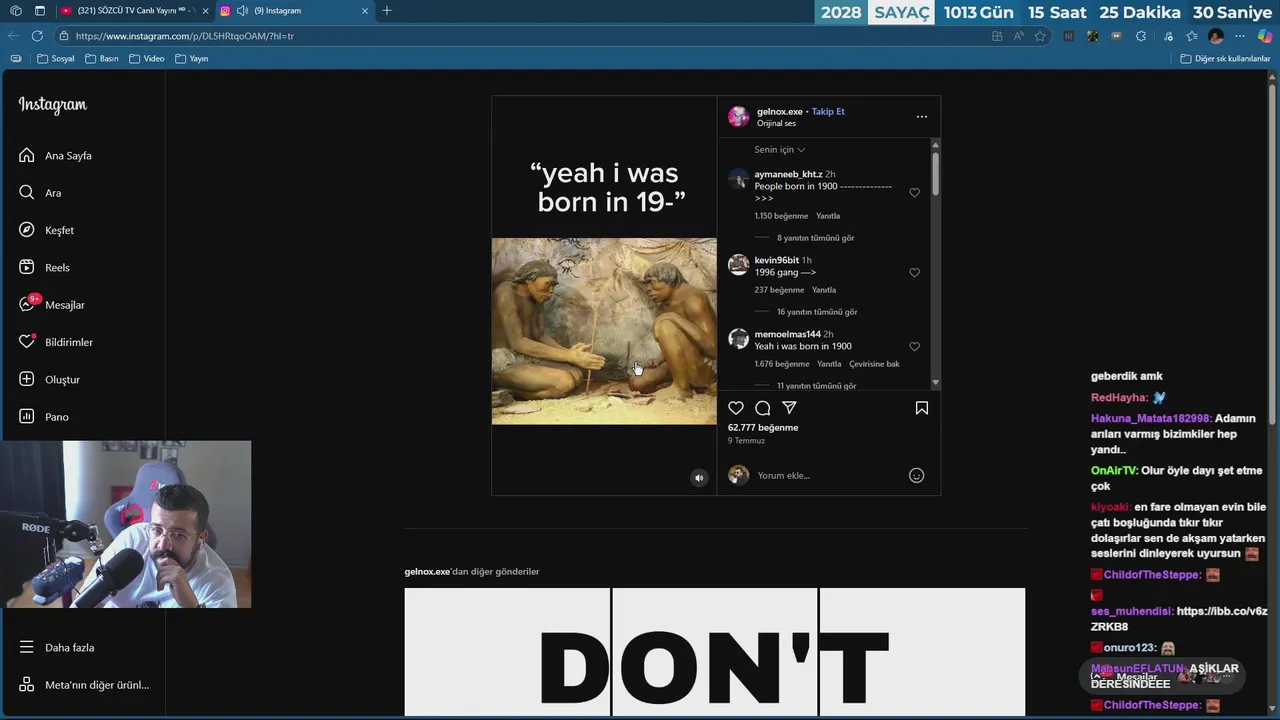
Task: Switch to SÖZCÜ TV browser tab
Action: [132, 11]
